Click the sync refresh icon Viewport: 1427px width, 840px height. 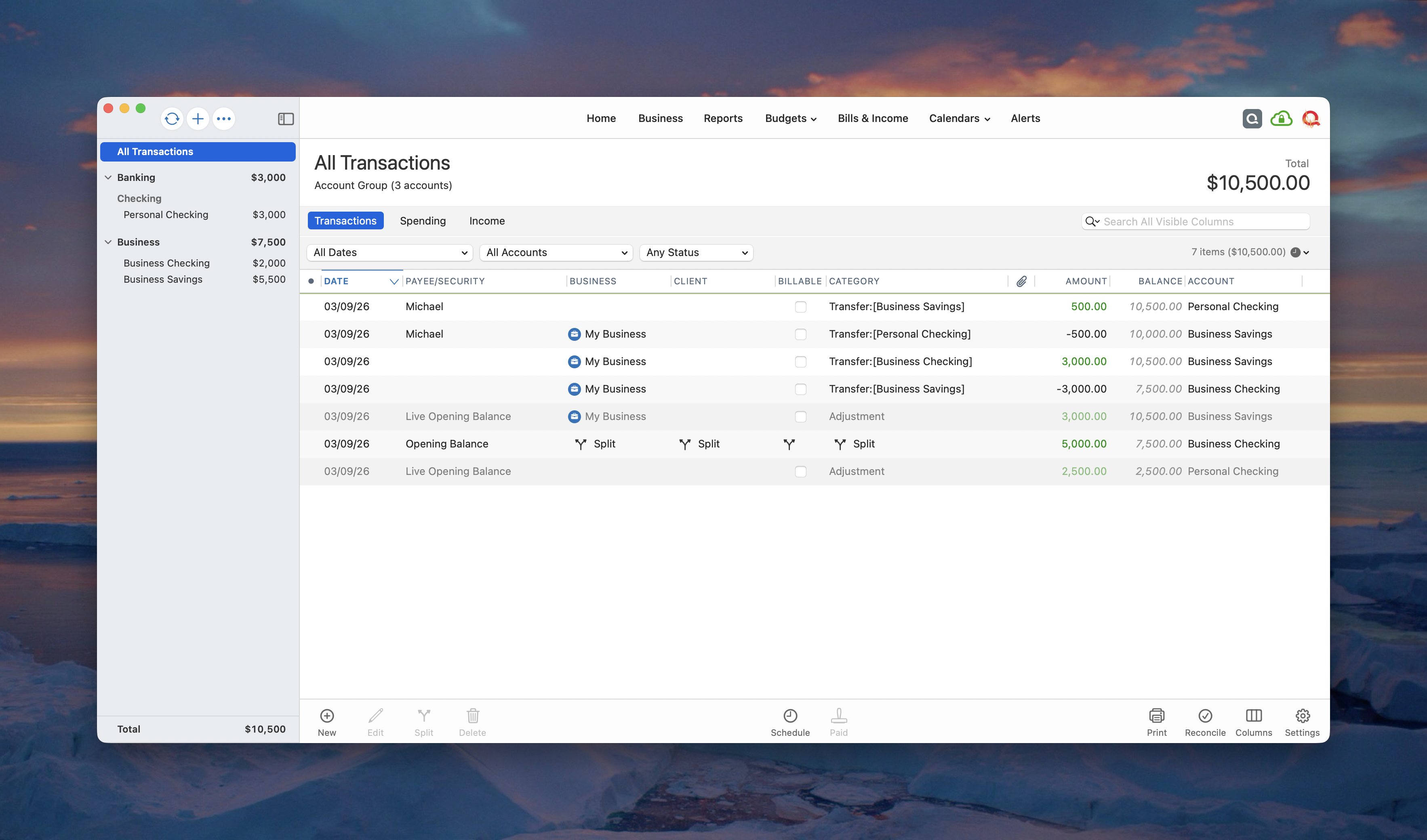click(x=172, y=119)
